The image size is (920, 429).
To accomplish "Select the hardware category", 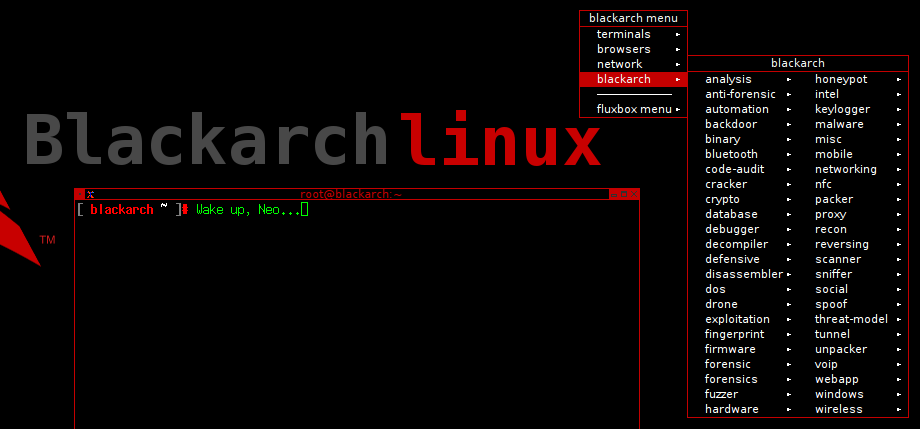I will tap(743, 409).
